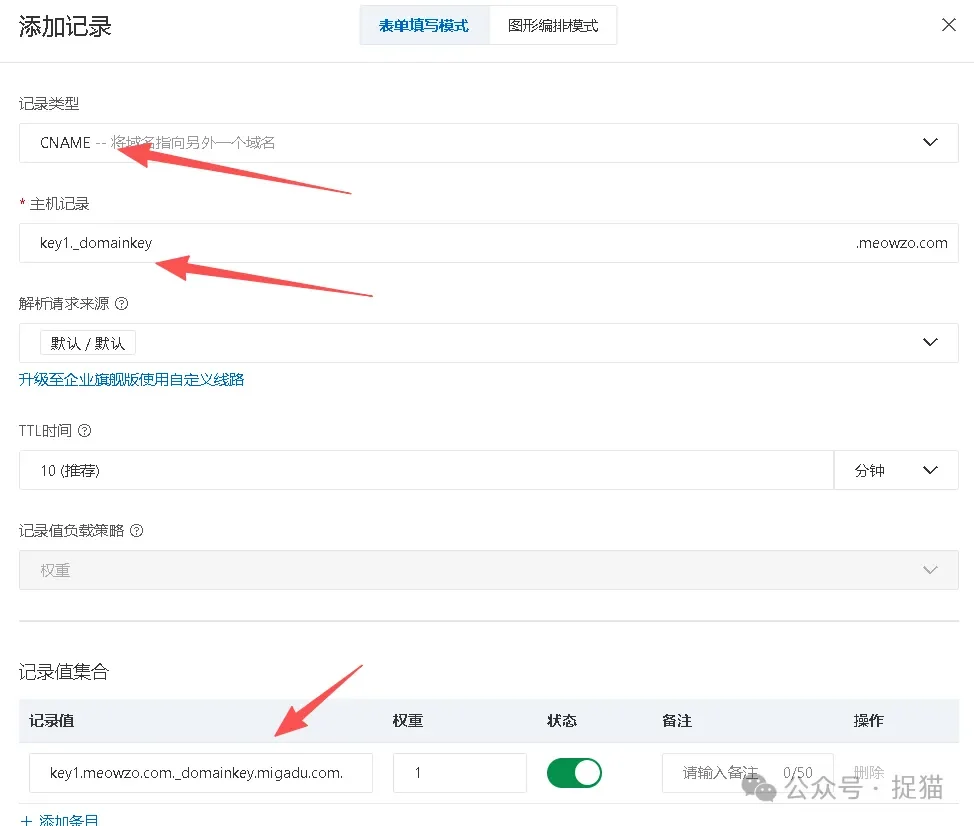This screenshot has width=974, height=826.
Task: Open the 分钟 time unit dropdown
Action: (896, 470)
